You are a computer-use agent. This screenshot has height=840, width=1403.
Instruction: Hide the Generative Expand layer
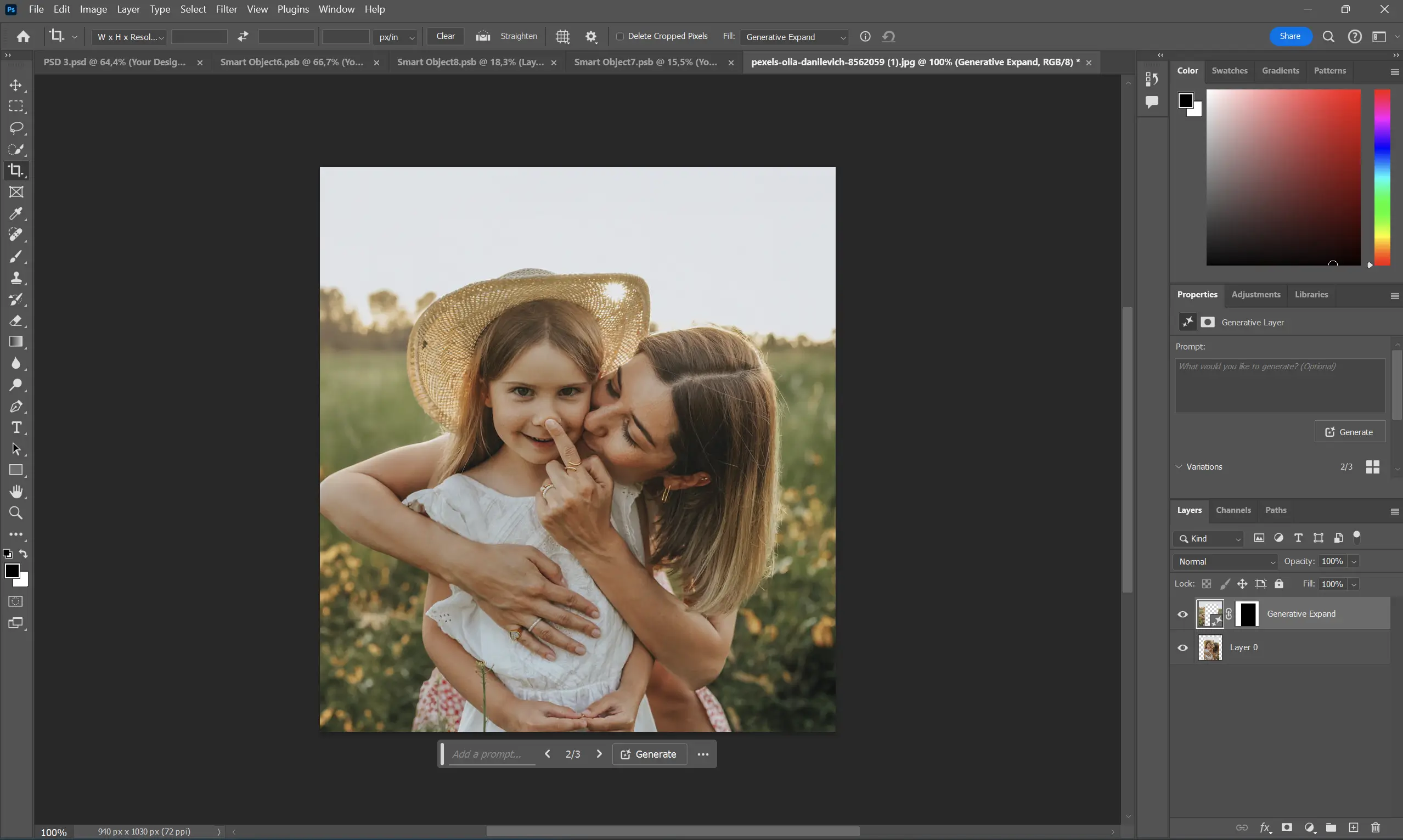click(1182, 614)
